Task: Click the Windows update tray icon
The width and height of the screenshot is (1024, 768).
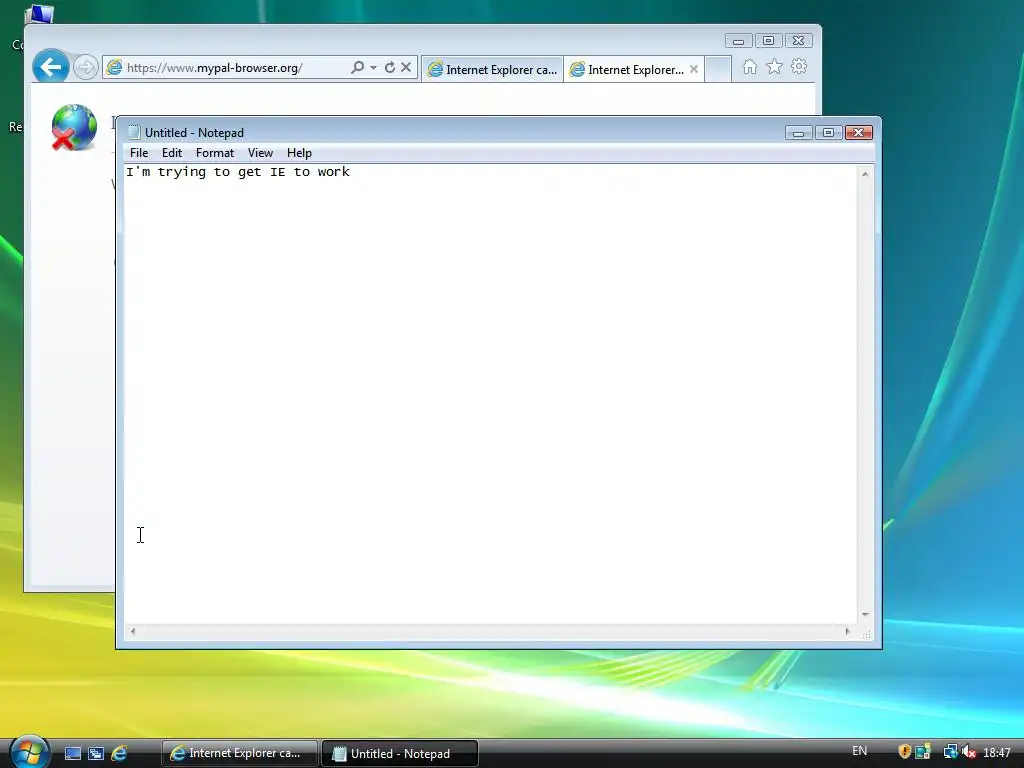Action: point(923,752)
